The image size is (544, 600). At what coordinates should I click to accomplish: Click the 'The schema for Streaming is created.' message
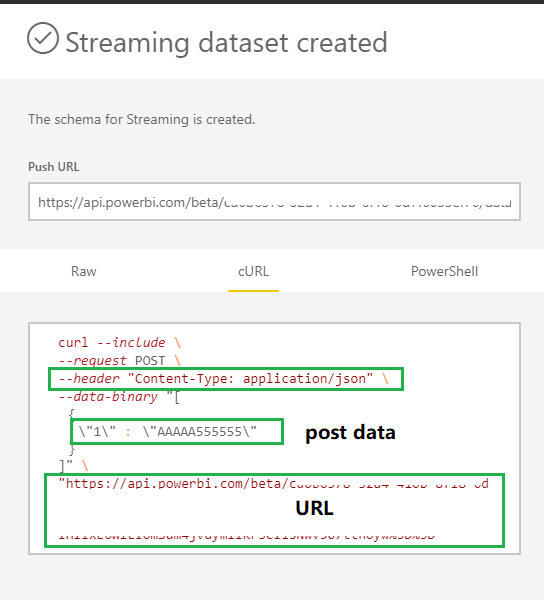click(x=142, y=119)
